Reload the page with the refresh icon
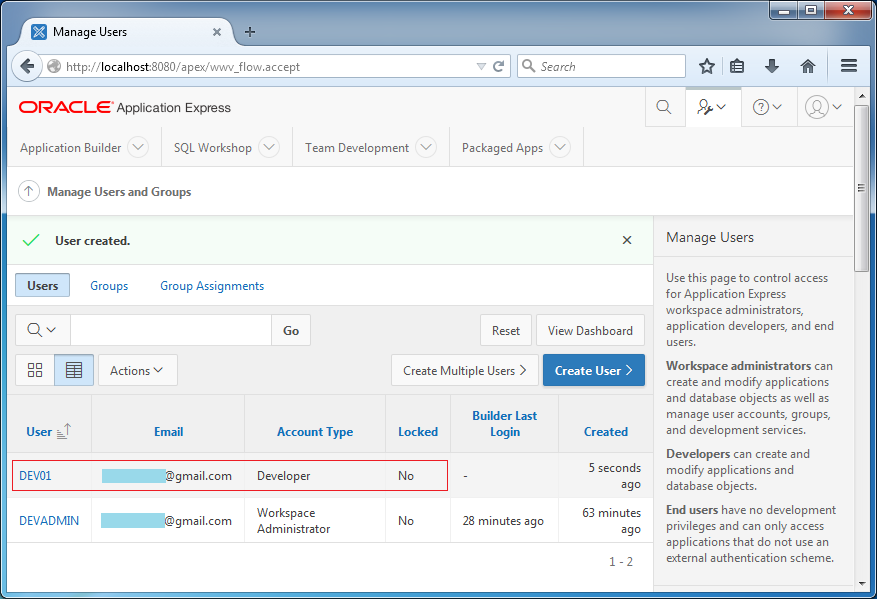The image size is (877, 599). click(x=498, y=67)
